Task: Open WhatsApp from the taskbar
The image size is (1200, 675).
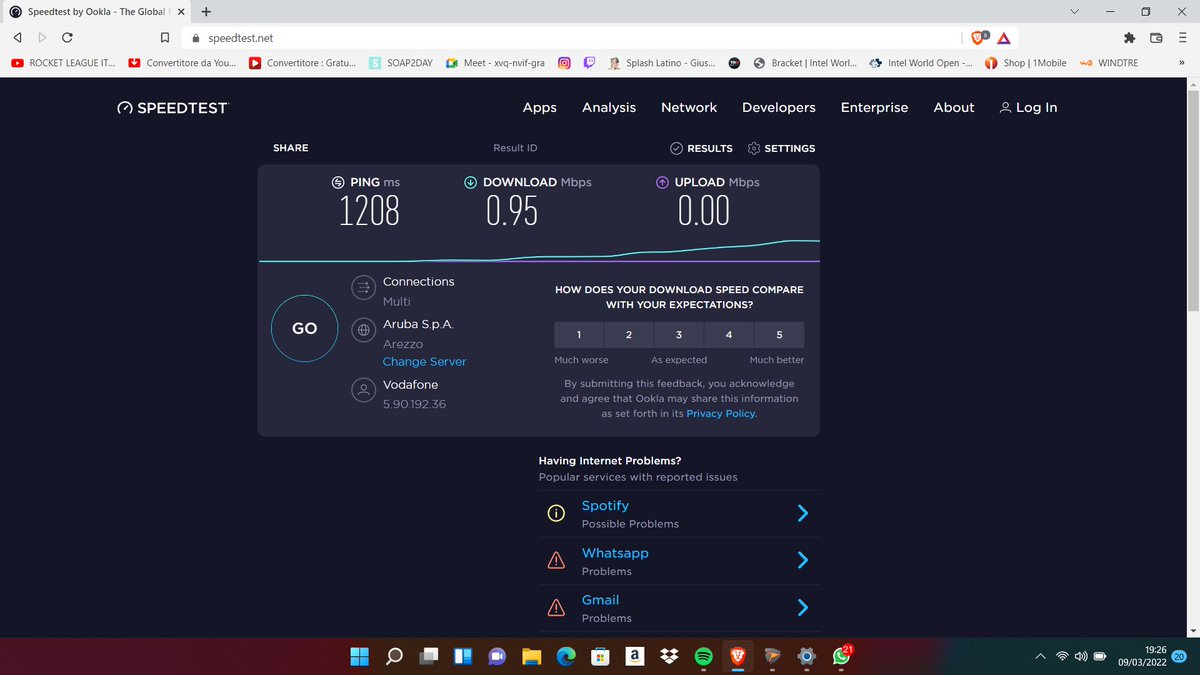Action: [841, 656]
